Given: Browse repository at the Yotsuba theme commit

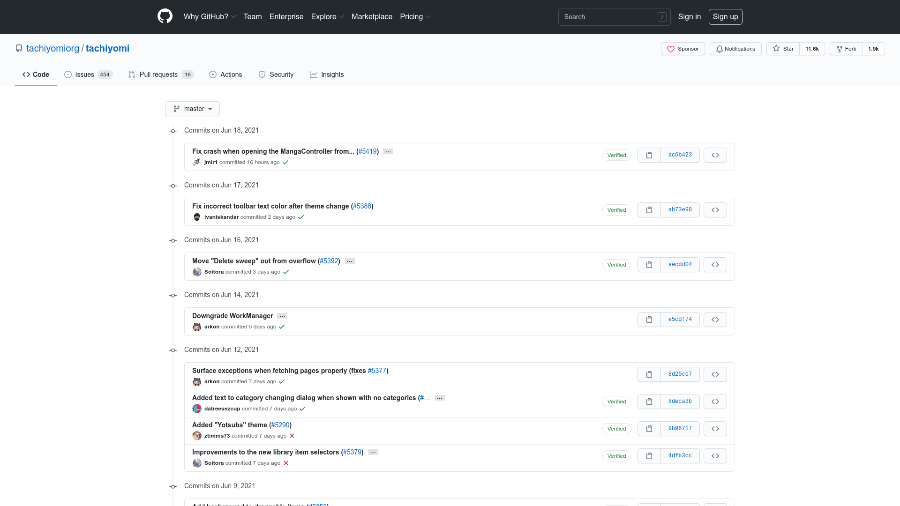Looking at the screenshot, I should click(715, 428).
